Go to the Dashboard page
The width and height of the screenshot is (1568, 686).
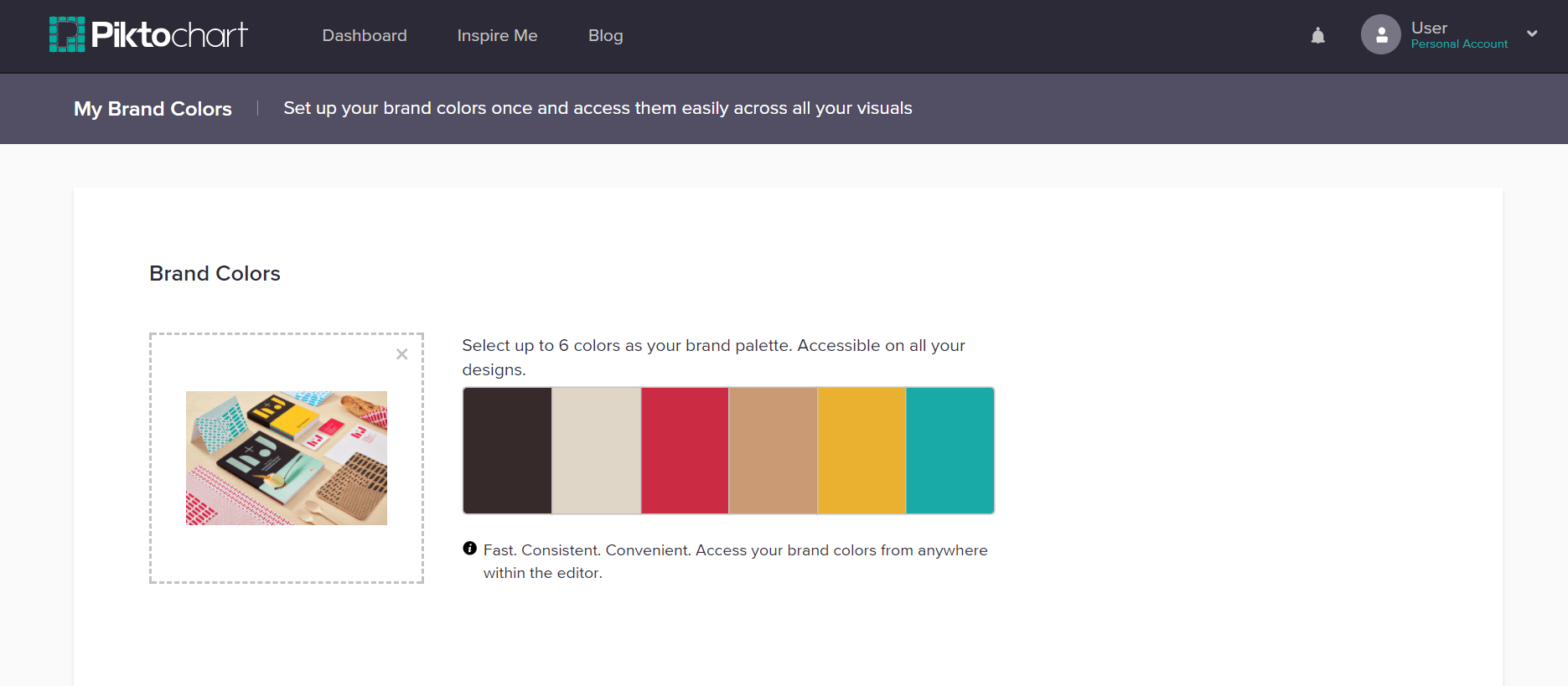(365, 35)
